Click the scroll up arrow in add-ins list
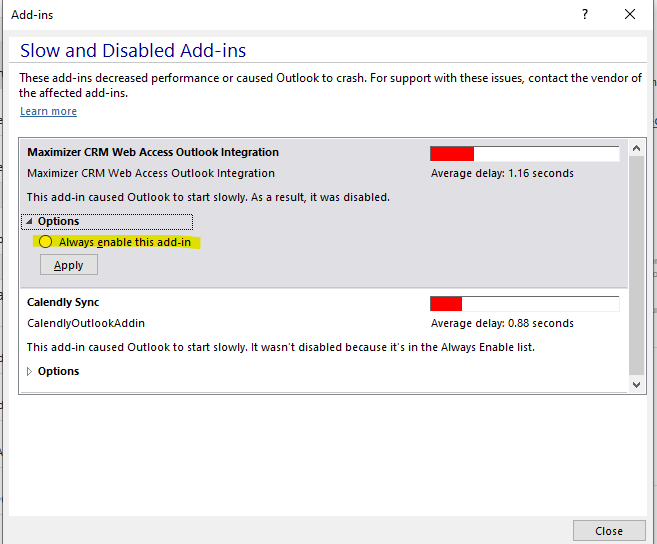 point(636,148)
